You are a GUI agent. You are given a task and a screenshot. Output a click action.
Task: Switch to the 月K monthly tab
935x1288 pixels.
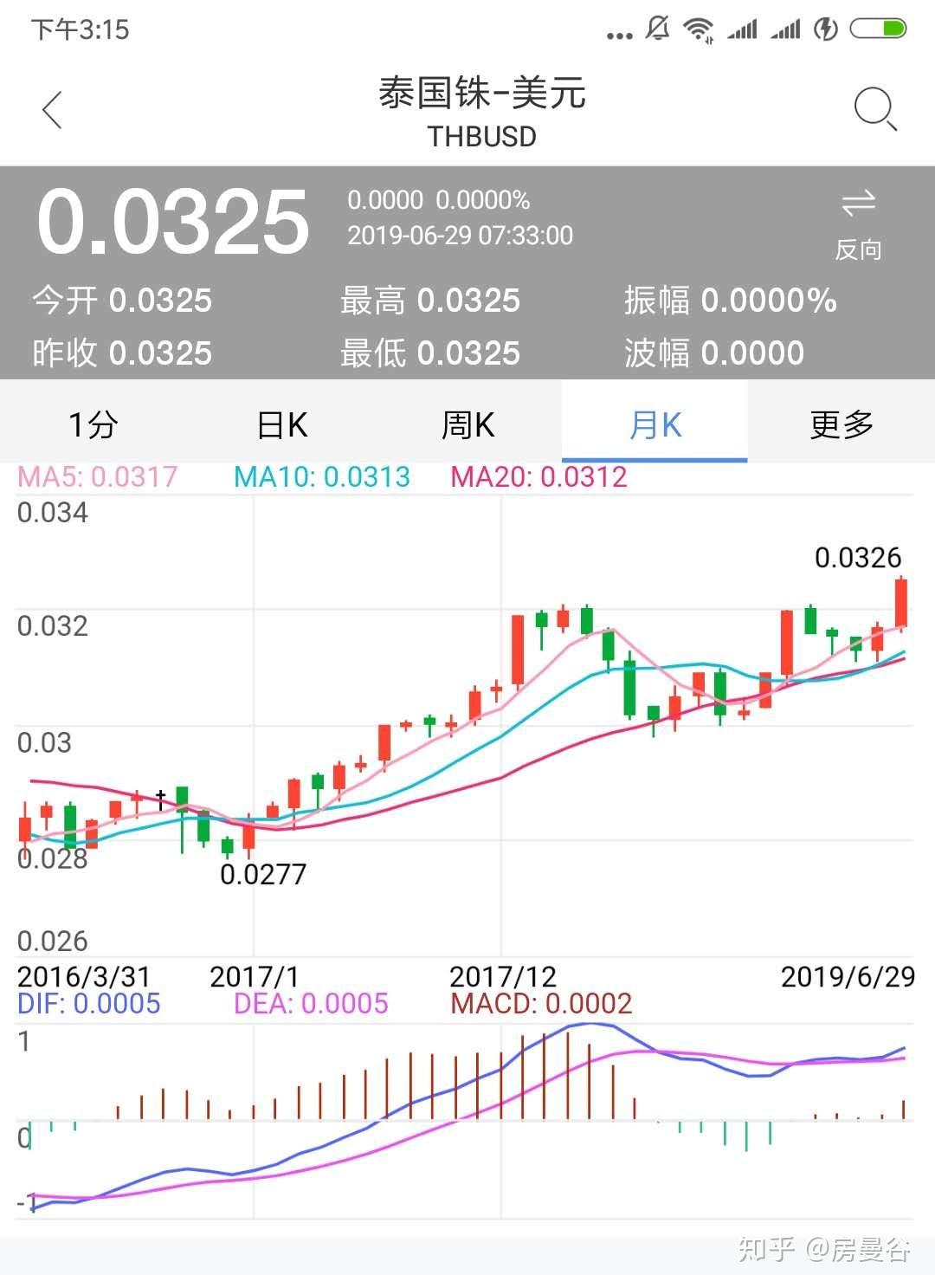654,424
